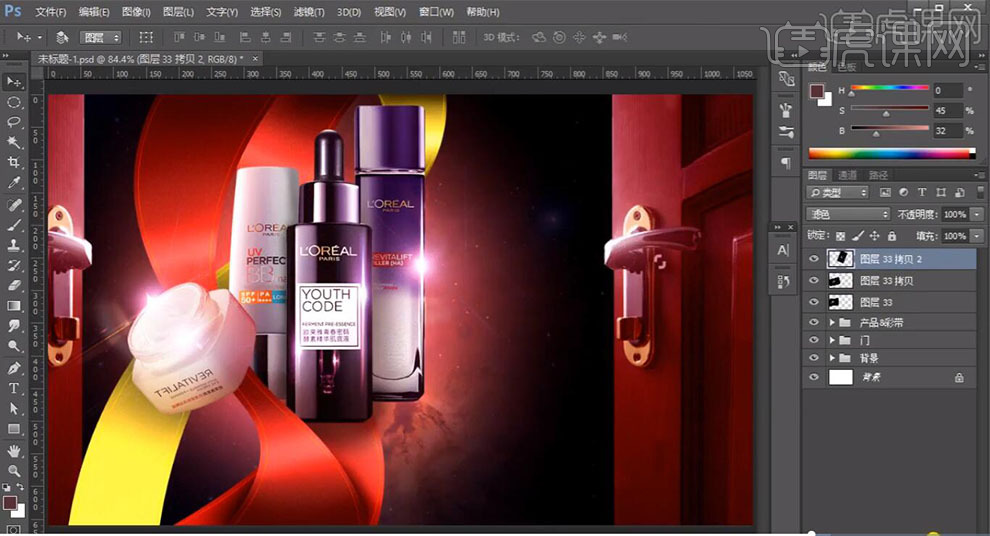The width and height of the screenshot is (990, 536).
Task: Select the Pen tool
Action: [13, 368]
